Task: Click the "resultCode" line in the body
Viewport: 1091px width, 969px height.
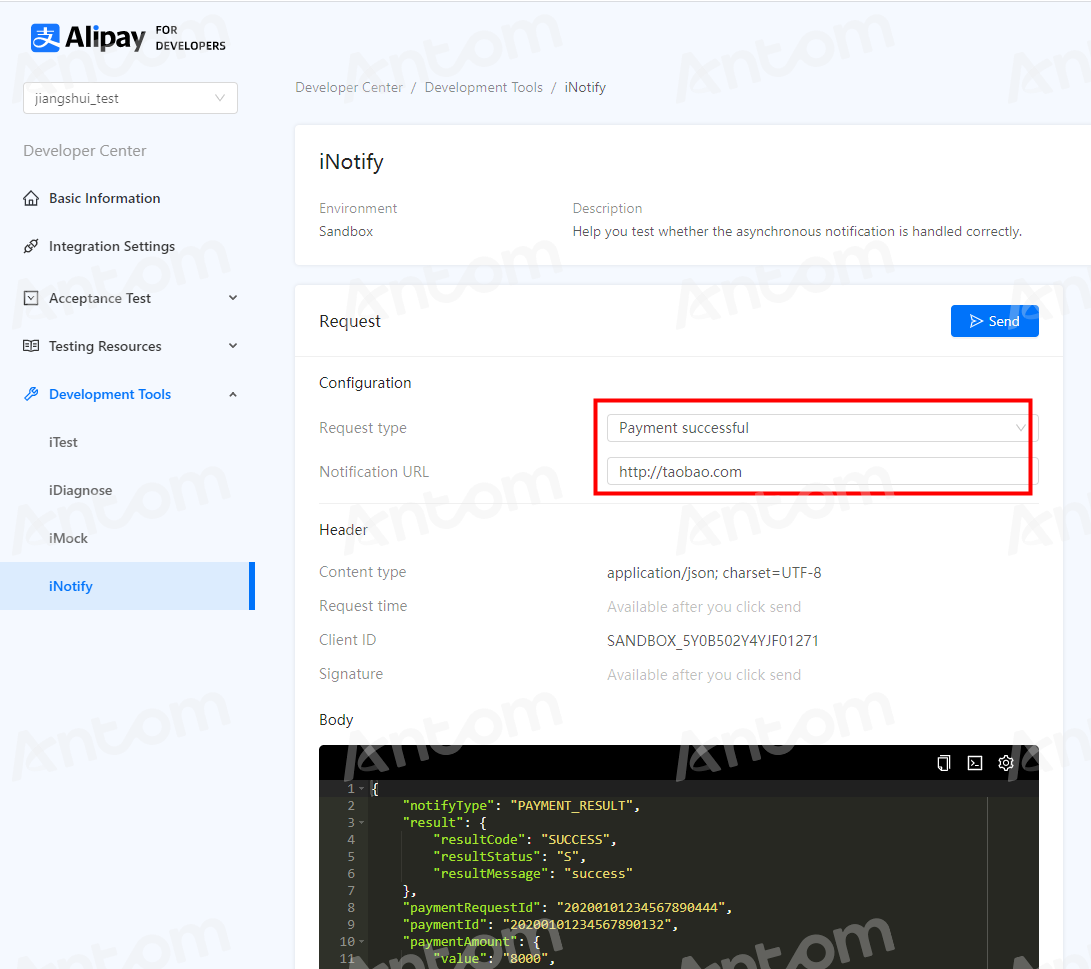Action: tap(525, 840)
